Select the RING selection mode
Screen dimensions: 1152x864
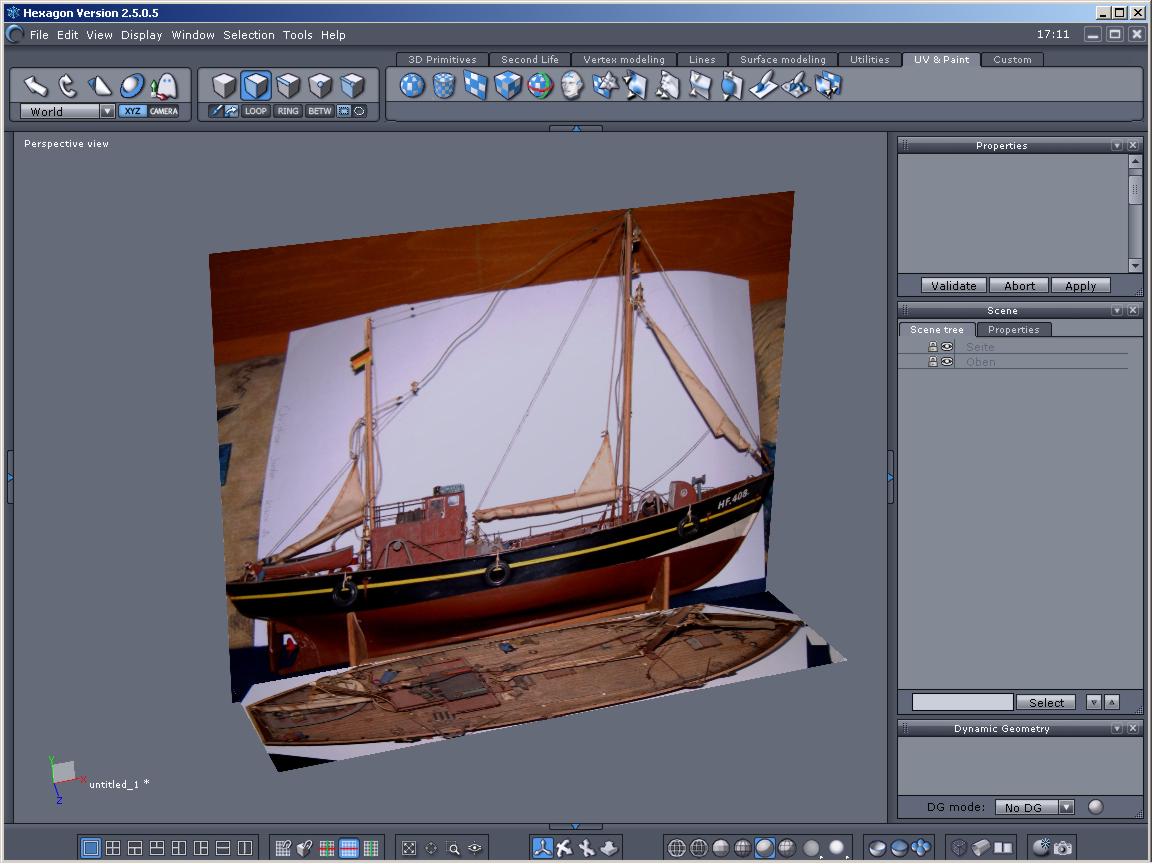[x=288, y=111]
